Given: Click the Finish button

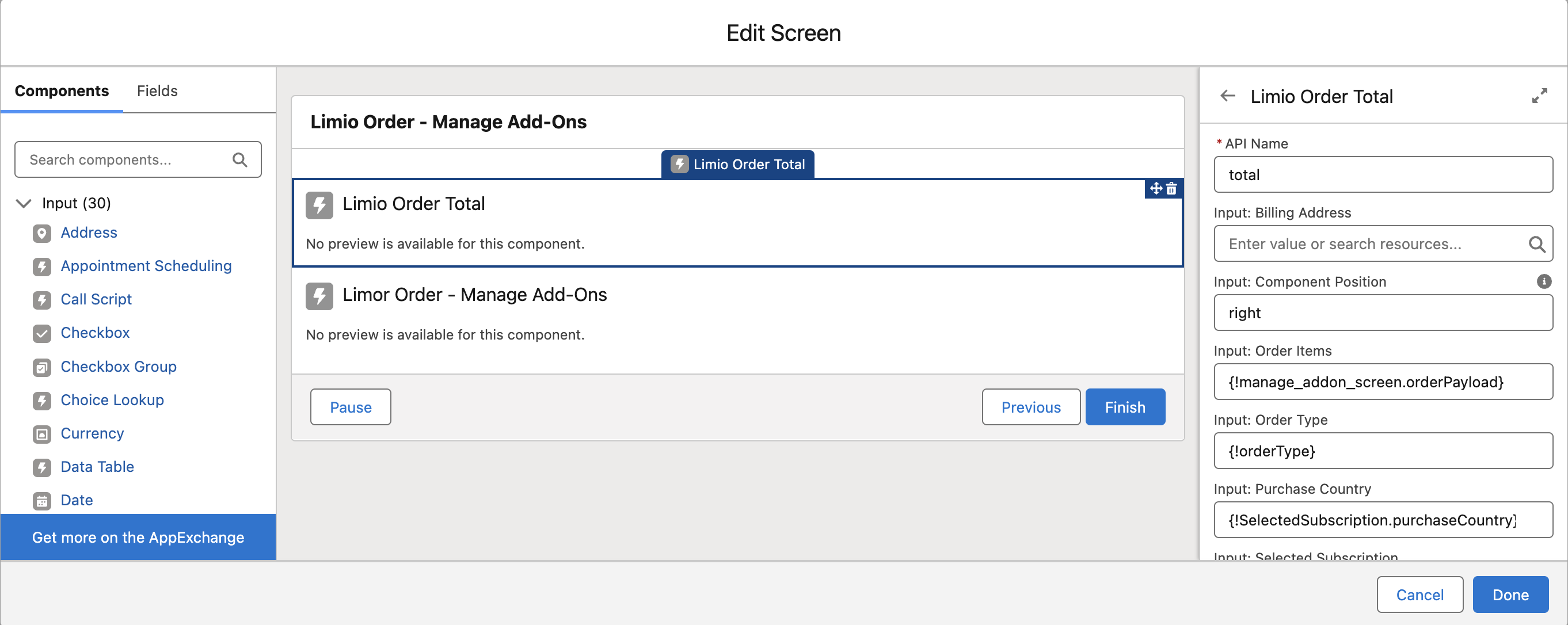Looking at the screenshot, I should pyautogui.click(x=1125, y=406).
